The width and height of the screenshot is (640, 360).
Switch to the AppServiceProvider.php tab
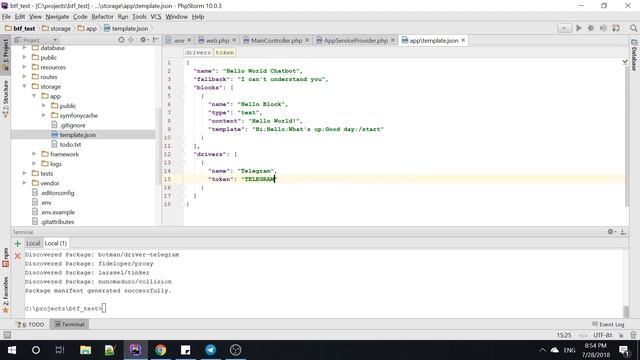click(355, 40)
